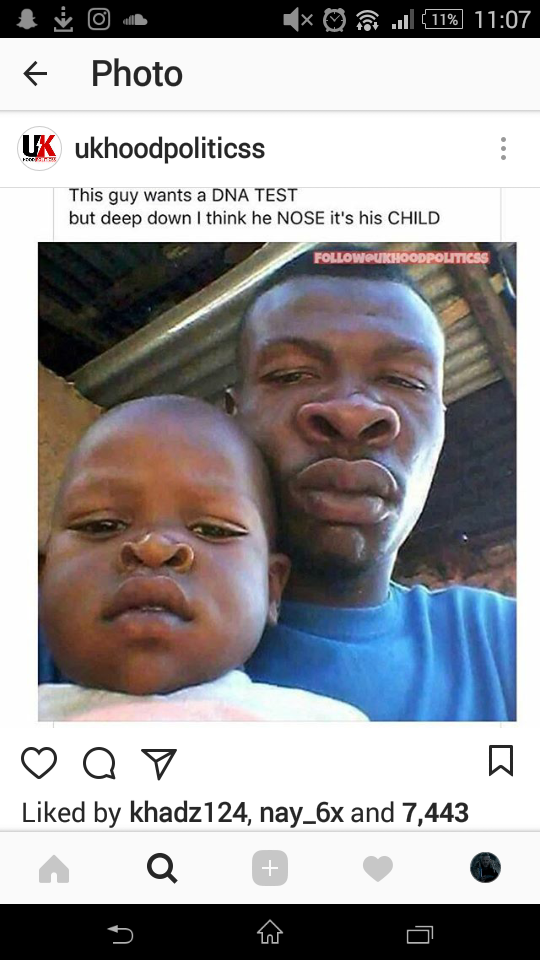Share the post via paper plane icon
Image resolution: width=540 pixels, height=960 pixels.
click(159, 763)
